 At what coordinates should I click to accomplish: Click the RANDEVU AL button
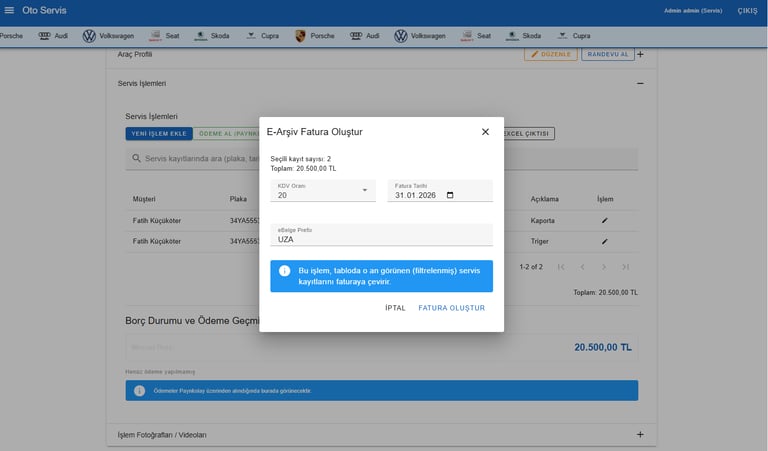click(608, 54)
